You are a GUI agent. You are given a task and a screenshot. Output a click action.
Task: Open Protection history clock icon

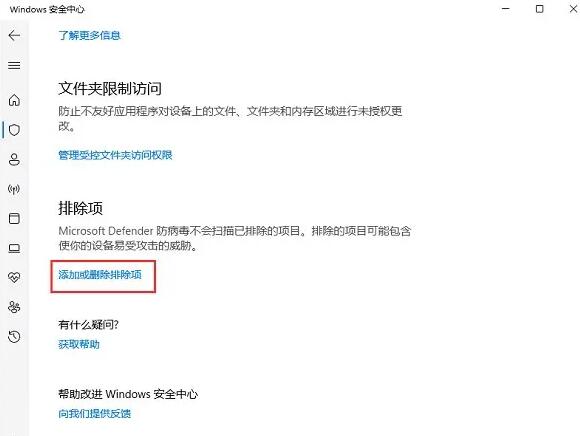pyautogui.click(x=14, y=337)
